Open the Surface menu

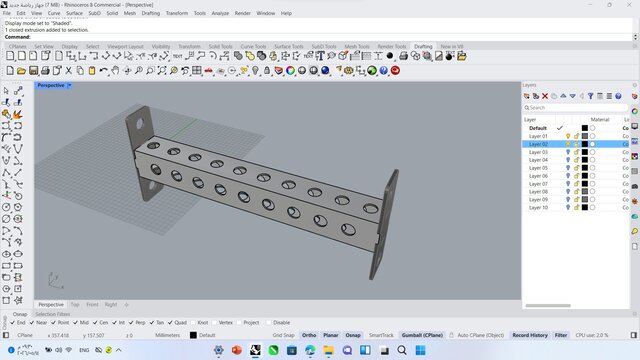point(74,13)
